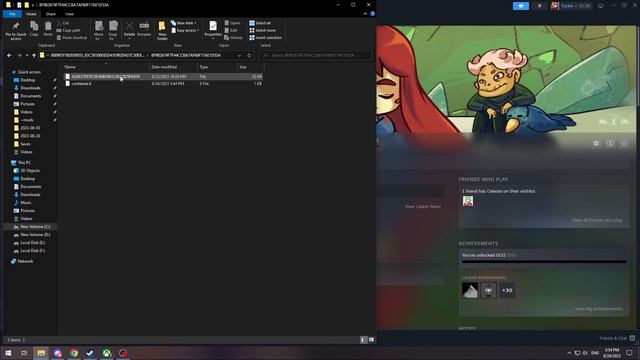Click the Rename ribbon button
Image resolution: width=640 pixels, height=360 pixels.
coord(144,29)
